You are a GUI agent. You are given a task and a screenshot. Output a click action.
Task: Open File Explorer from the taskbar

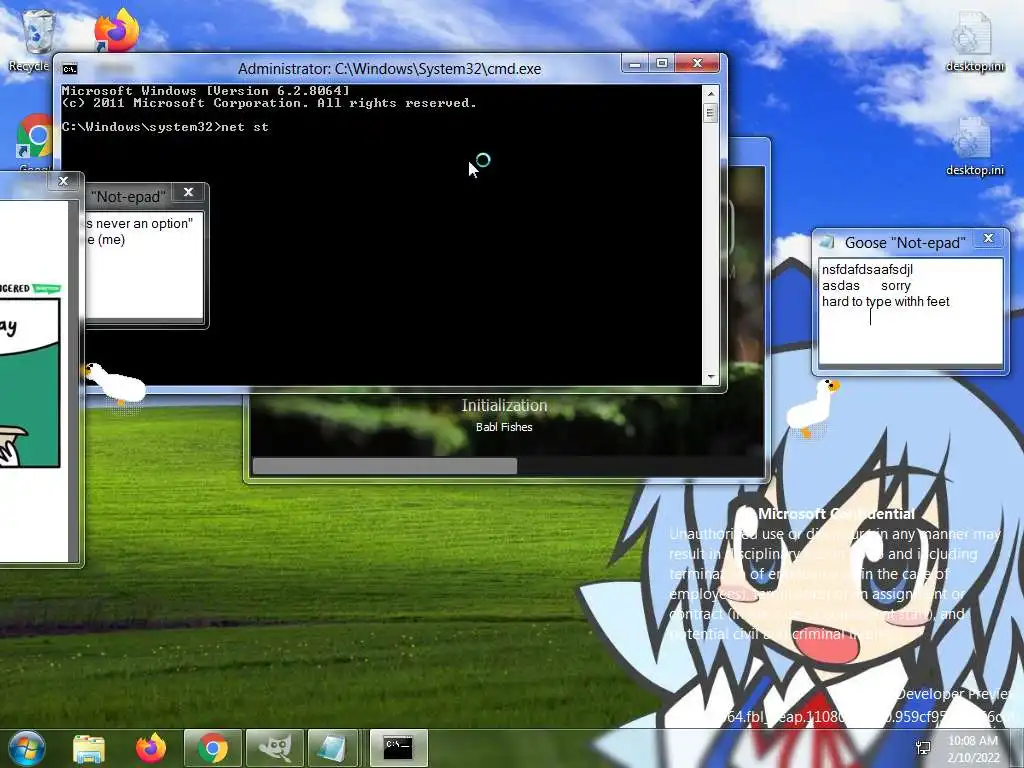coord(89,748)
